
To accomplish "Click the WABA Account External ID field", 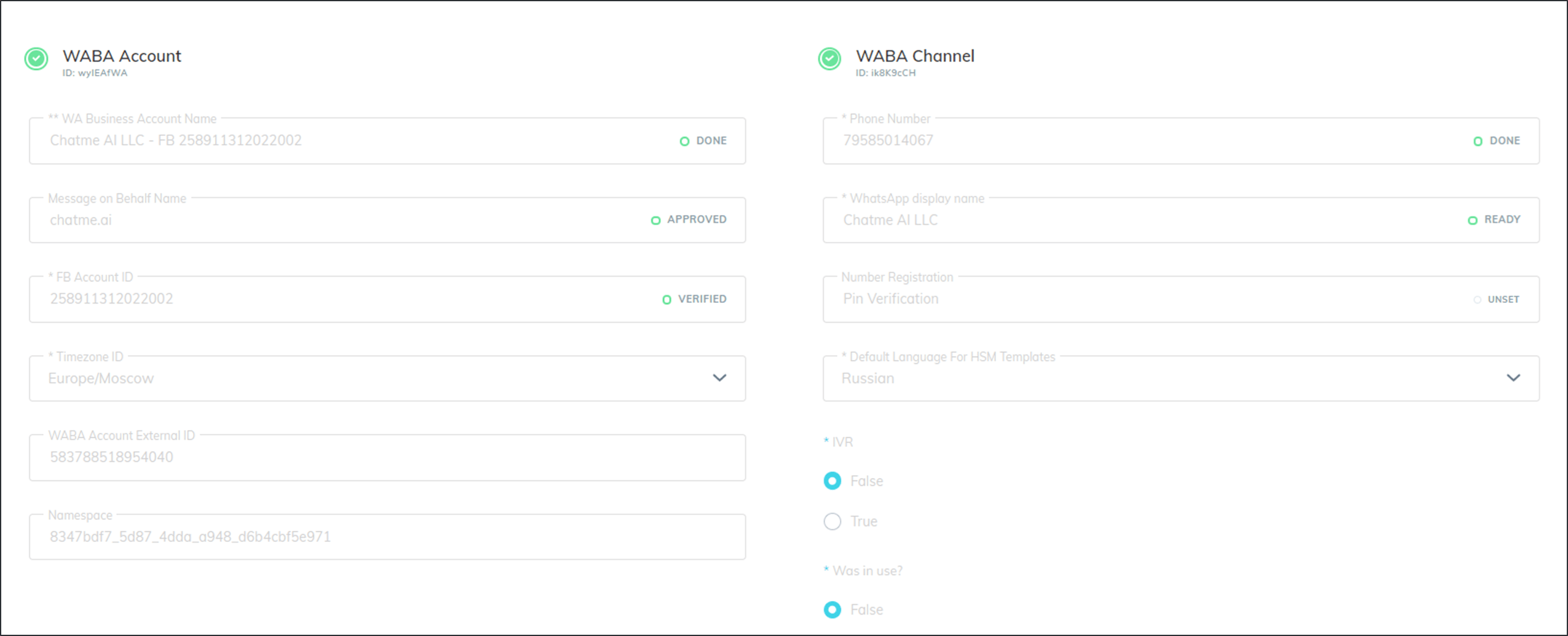I will pyautogui.click(x=387, y=458).
